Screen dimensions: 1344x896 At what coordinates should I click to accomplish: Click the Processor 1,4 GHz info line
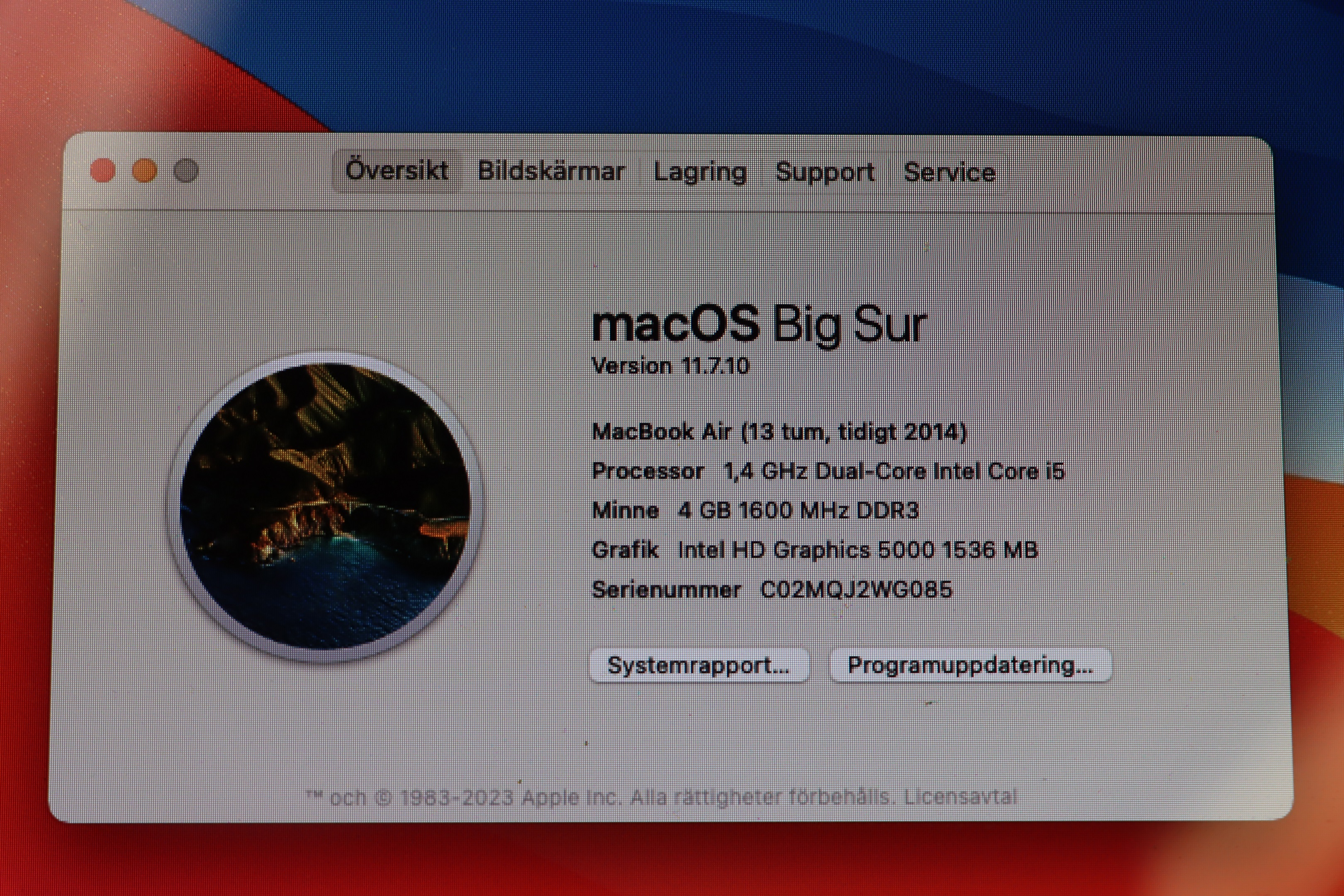[828, 471]
